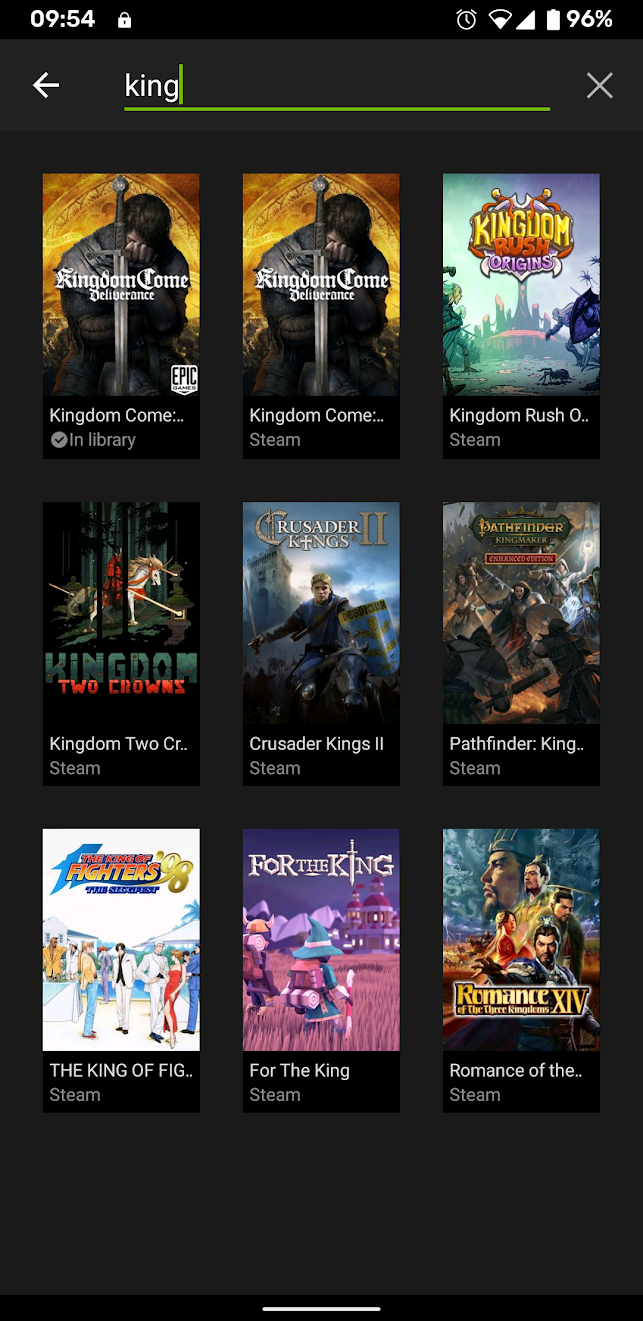Select Crusader Kings II cover art
This screenshot has width=643, height=1321.
[321, 613]
